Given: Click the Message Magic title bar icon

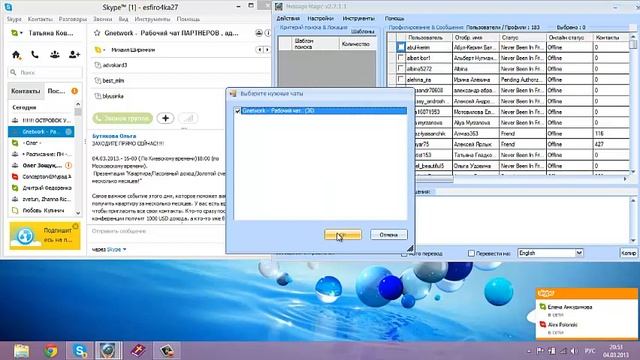Looking at the screenshot, I should point(279,7).
